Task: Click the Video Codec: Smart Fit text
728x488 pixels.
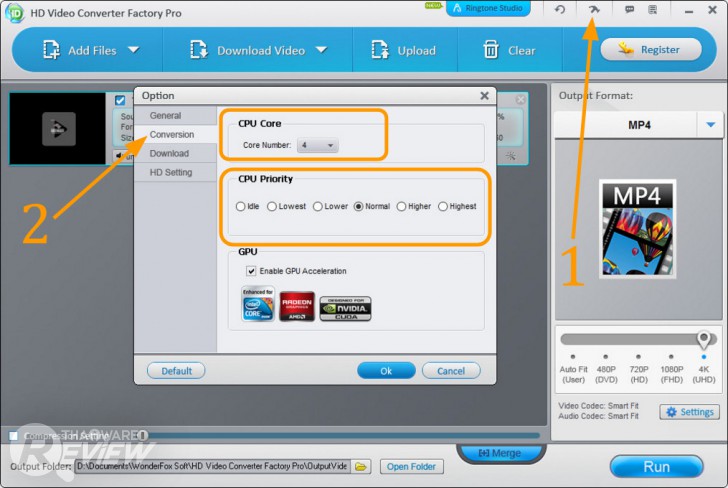Action: [x=598, y=406]
